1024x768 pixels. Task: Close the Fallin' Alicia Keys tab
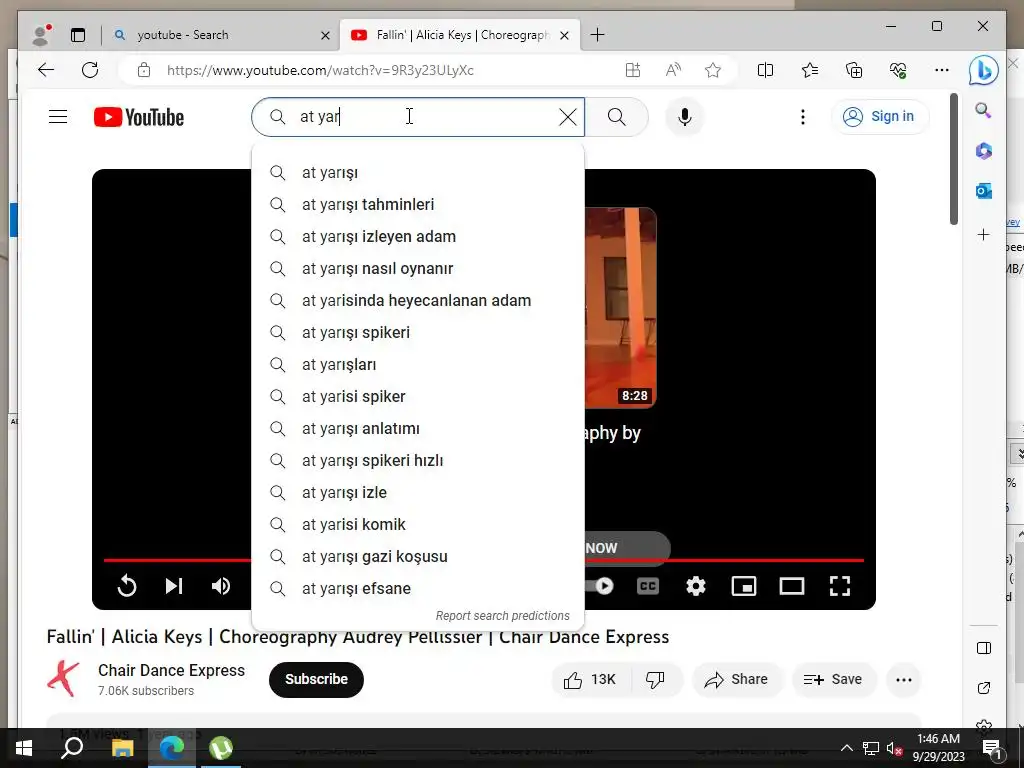pyautogui.click(x=565, y=36)
